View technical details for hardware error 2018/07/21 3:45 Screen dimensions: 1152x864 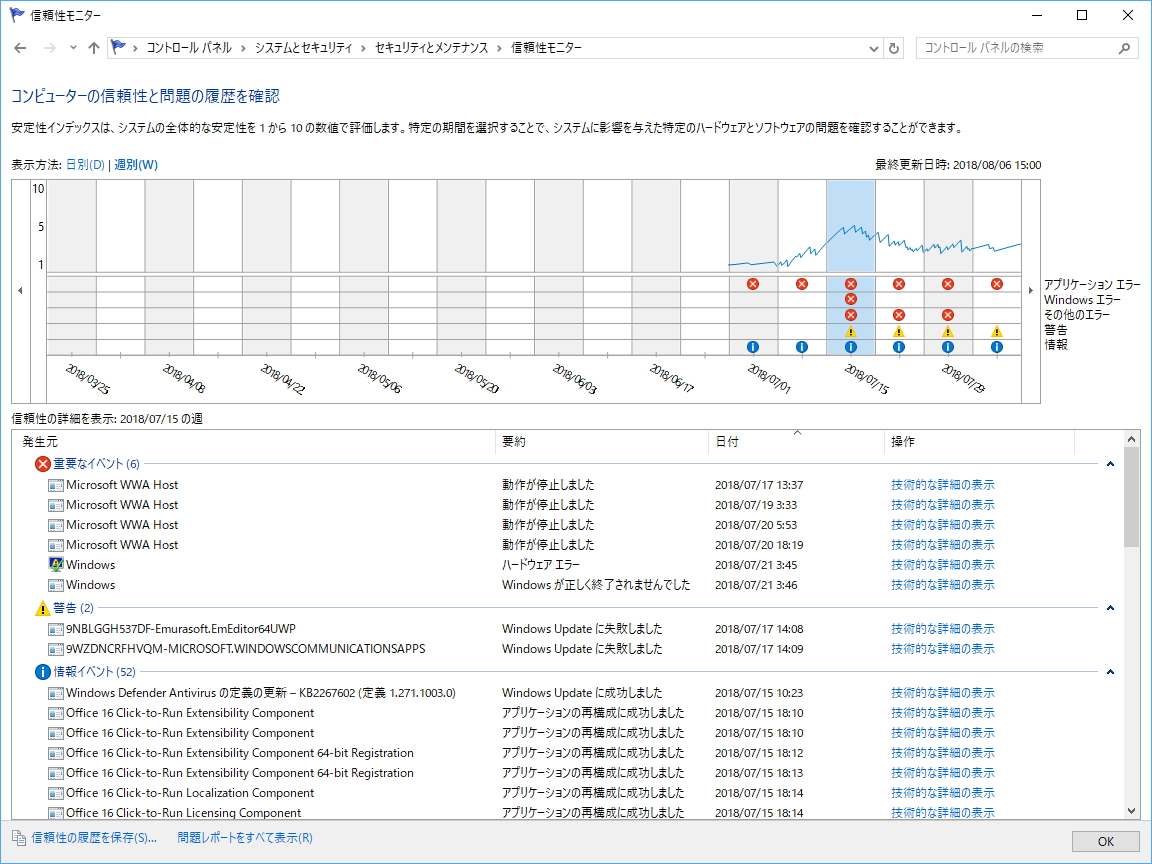(x=943, y=565)
